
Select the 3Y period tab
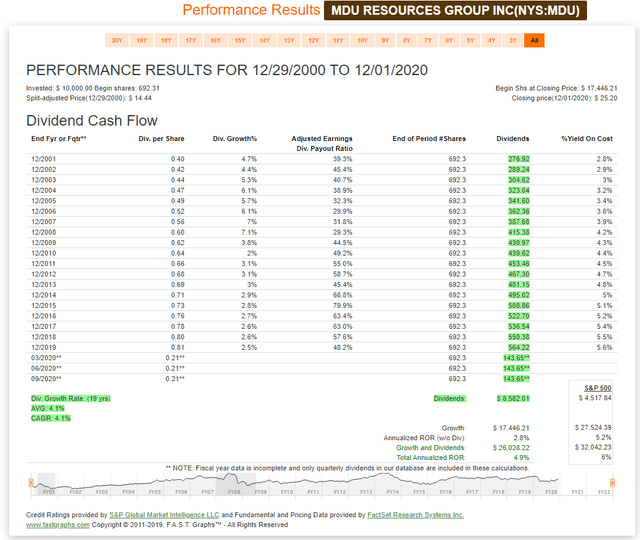click(x=513, y=40)
